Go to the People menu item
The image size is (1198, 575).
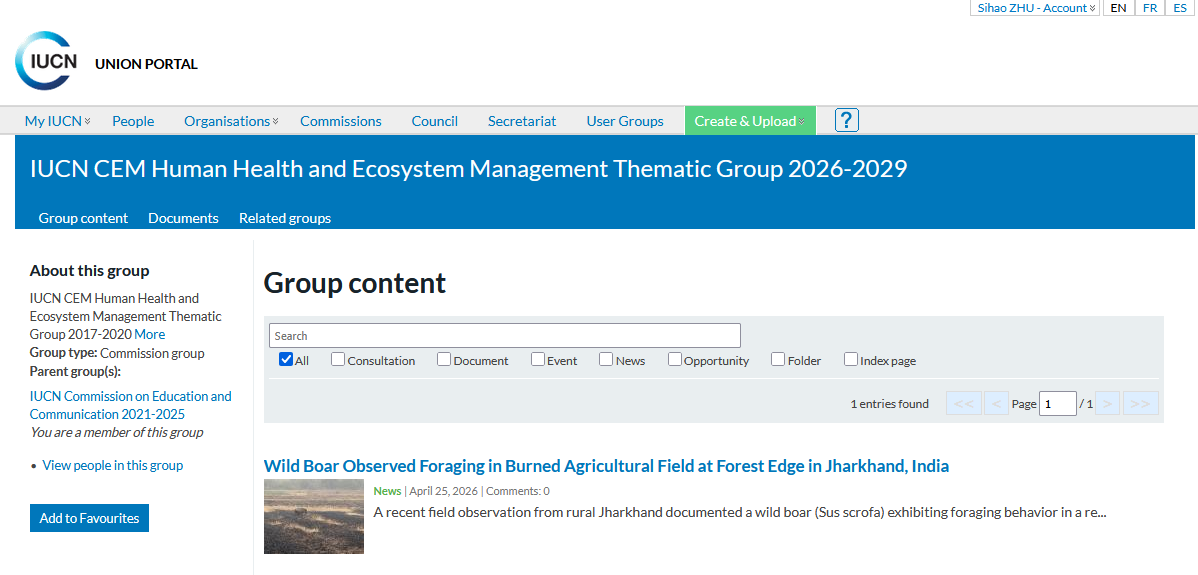coord(133,121)
